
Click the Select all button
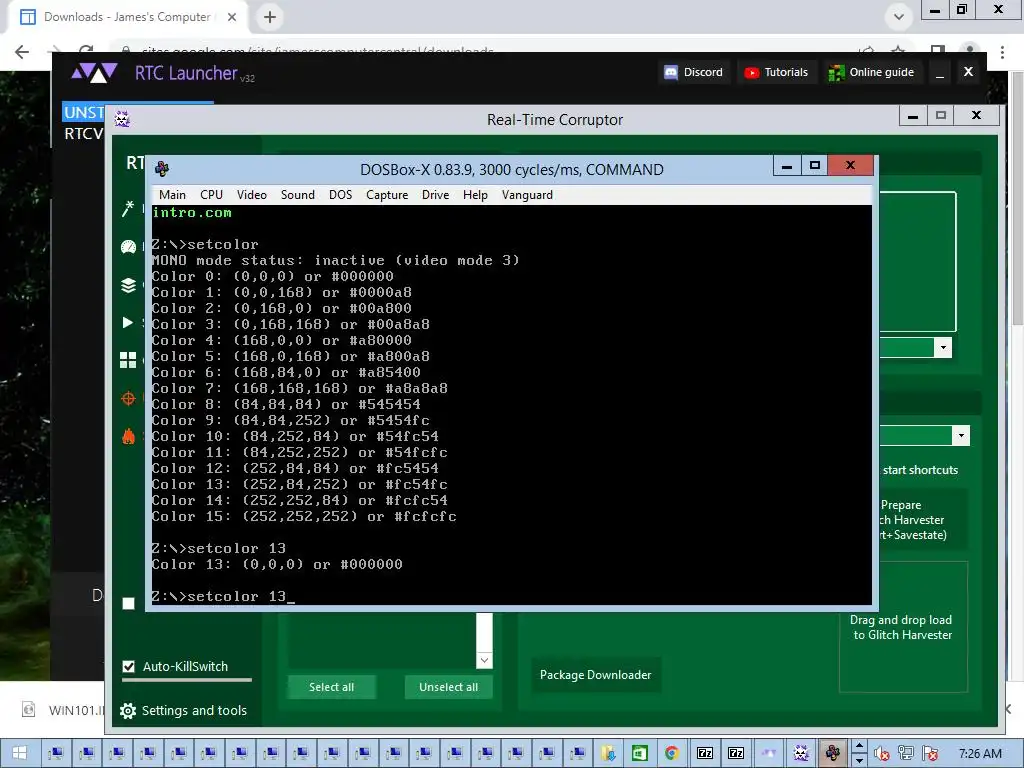(332, 687)
